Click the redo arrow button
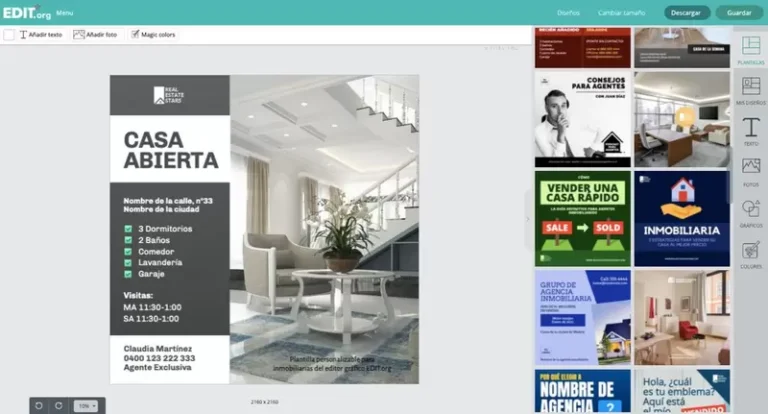This screenshot has height=414, width=768. (x=59, y=405)
